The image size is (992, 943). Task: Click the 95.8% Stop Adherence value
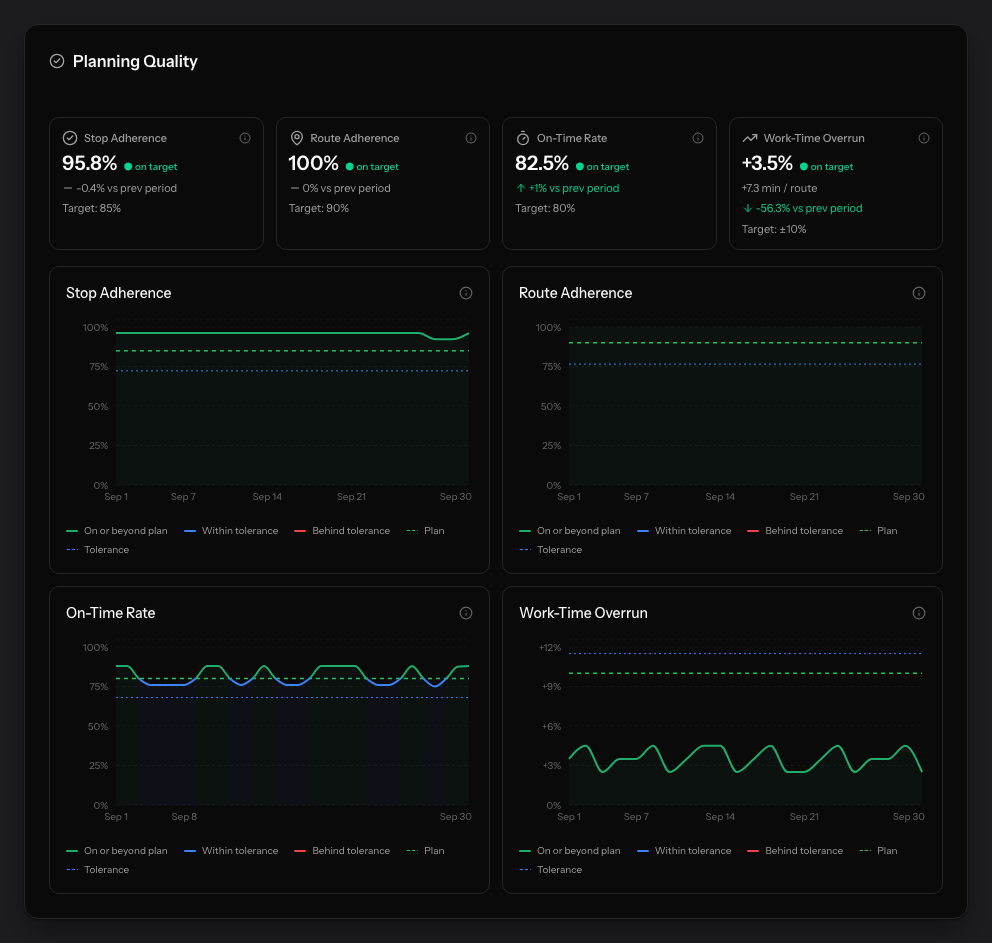point(89,163)
